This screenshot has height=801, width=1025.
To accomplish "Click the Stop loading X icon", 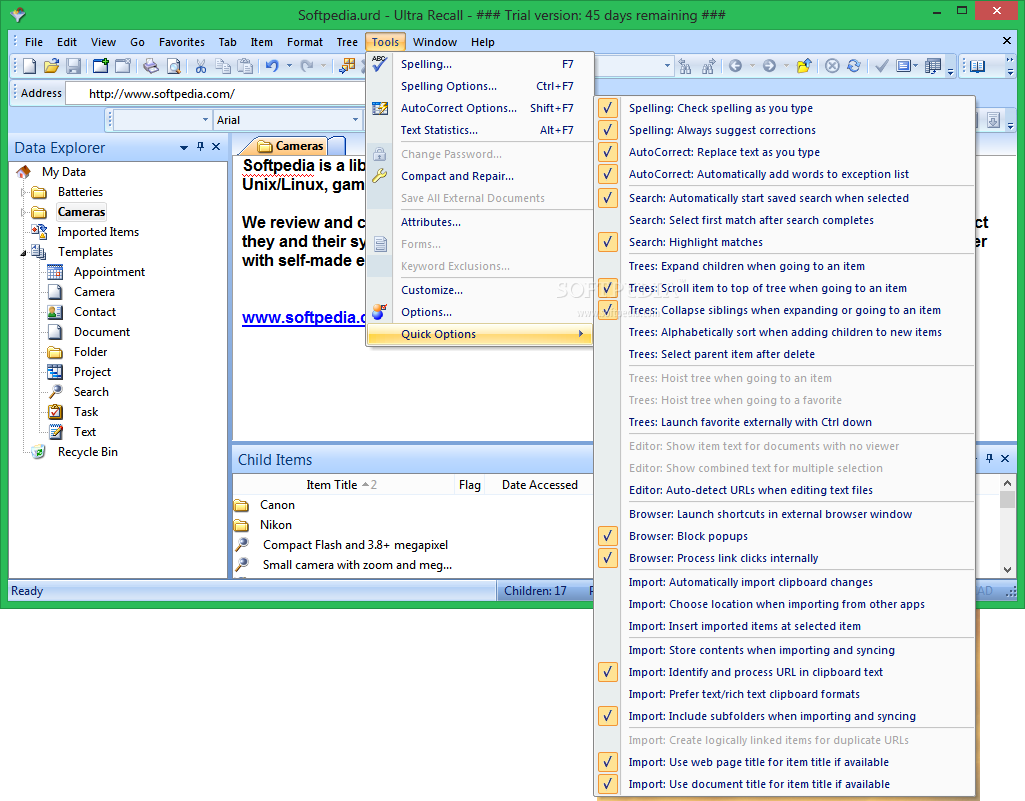I will [832, 65].
